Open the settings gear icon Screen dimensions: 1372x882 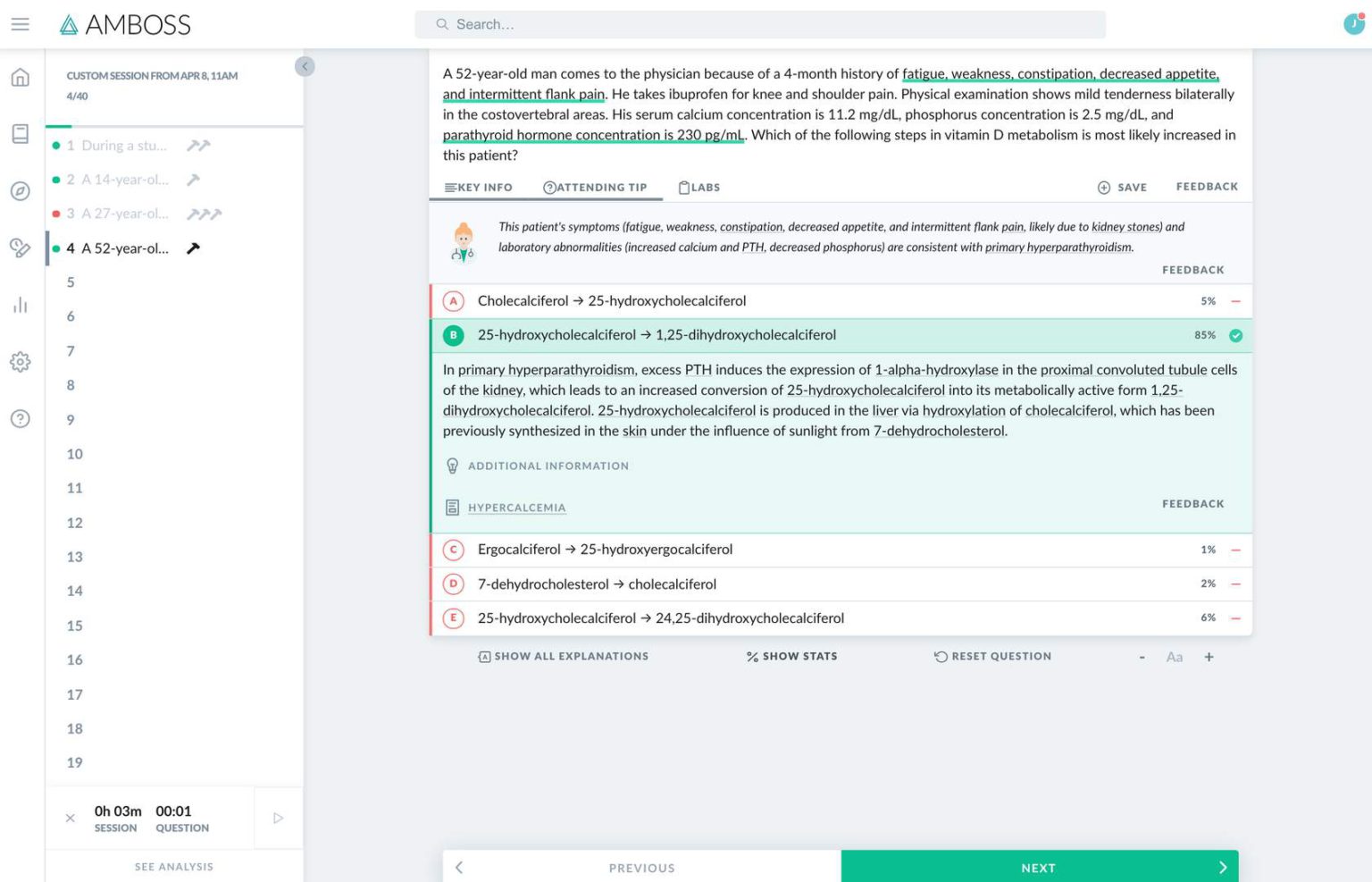tap(20, 362)
